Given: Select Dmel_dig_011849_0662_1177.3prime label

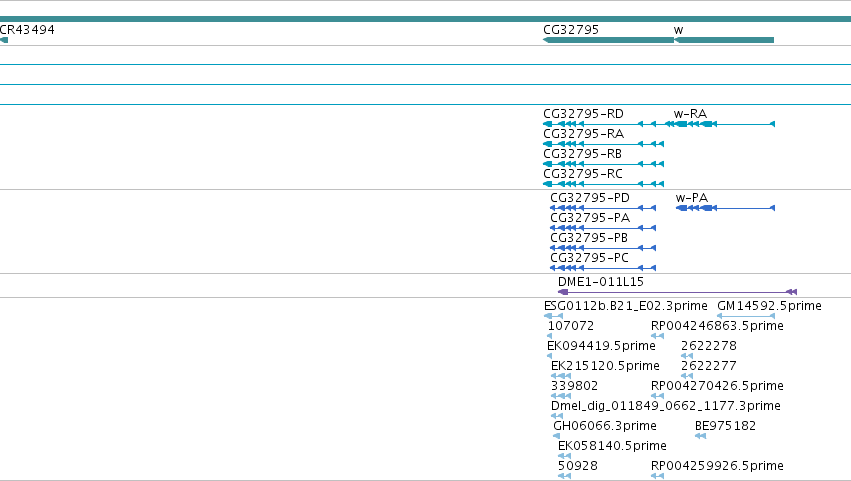Looking at the screenshot, I should coord(666,407).
